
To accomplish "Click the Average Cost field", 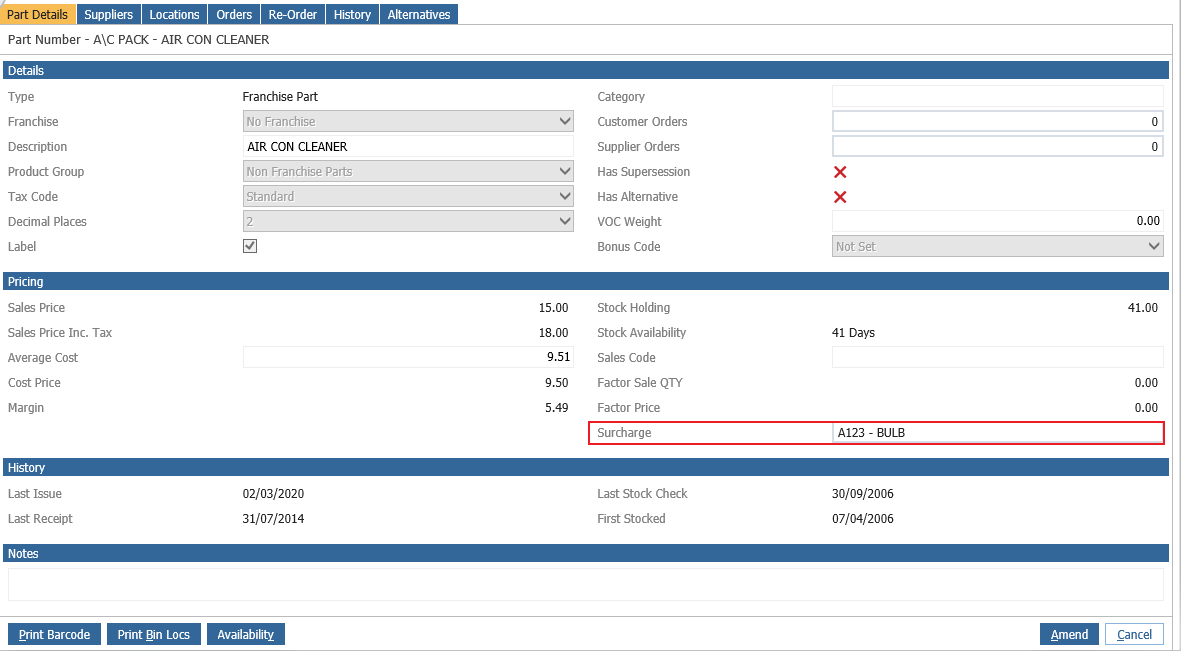I will coord(408,357).
